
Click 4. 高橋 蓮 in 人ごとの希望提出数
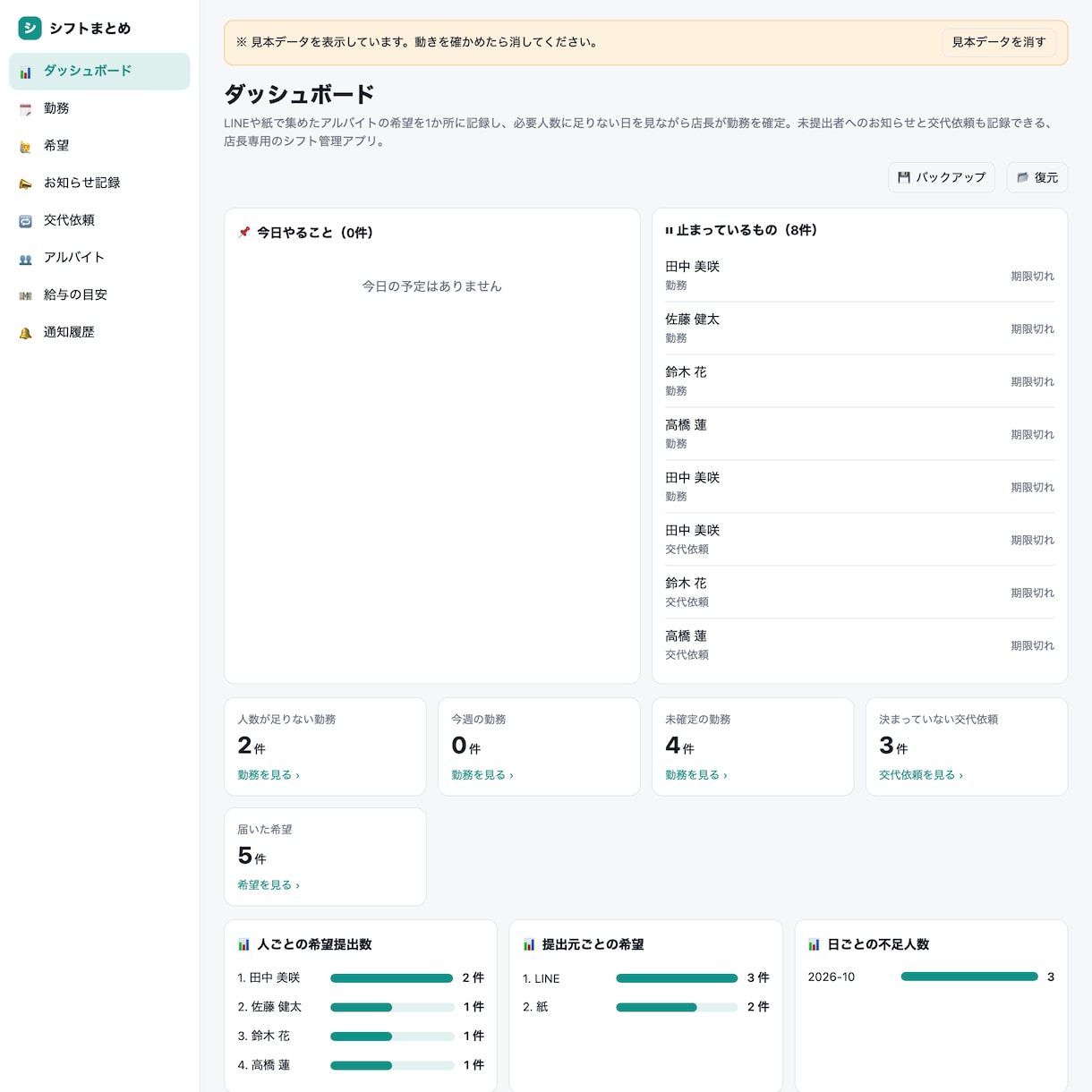pyautogui.click(x=263, y=1065)
